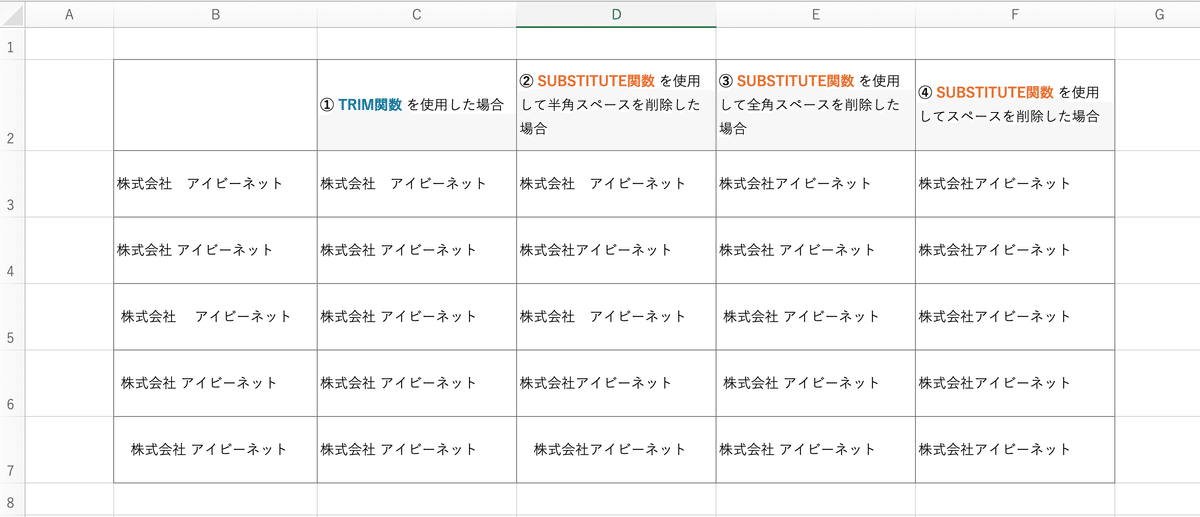Select cell D3 in column ②
The image size is (1200, 517).
click(x=616, y=184)
